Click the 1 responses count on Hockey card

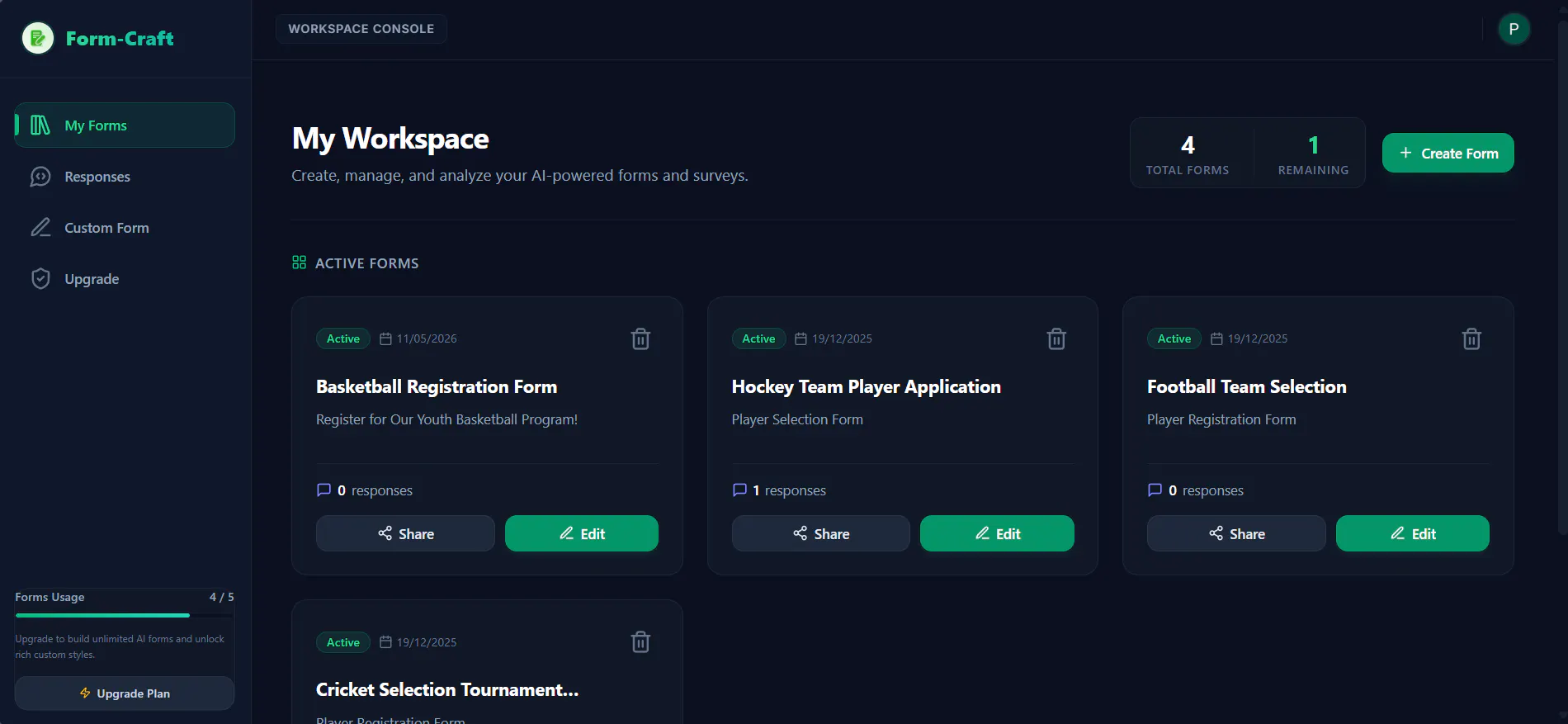[779, 490]
